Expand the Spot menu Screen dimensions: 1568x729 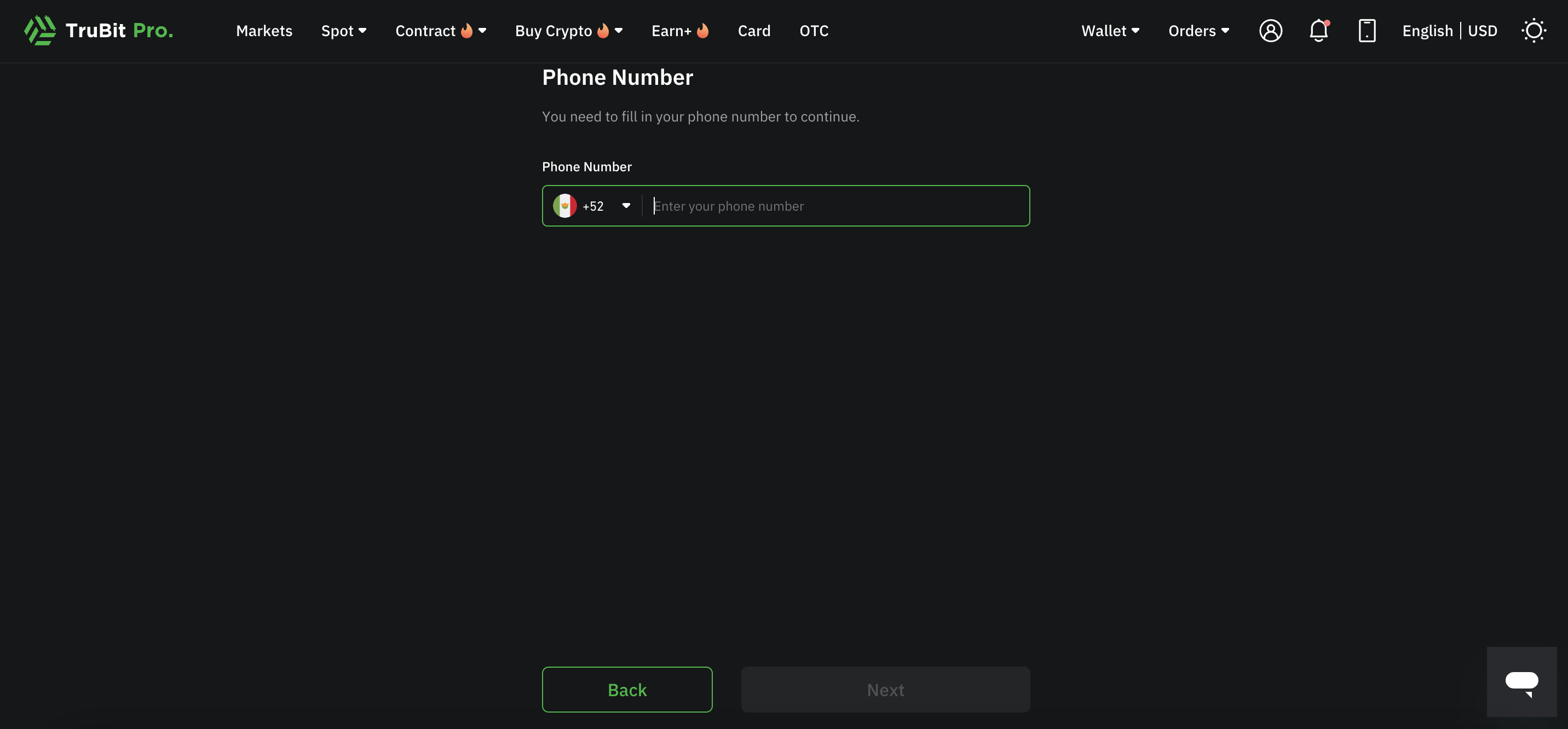(x=343, y=31)
